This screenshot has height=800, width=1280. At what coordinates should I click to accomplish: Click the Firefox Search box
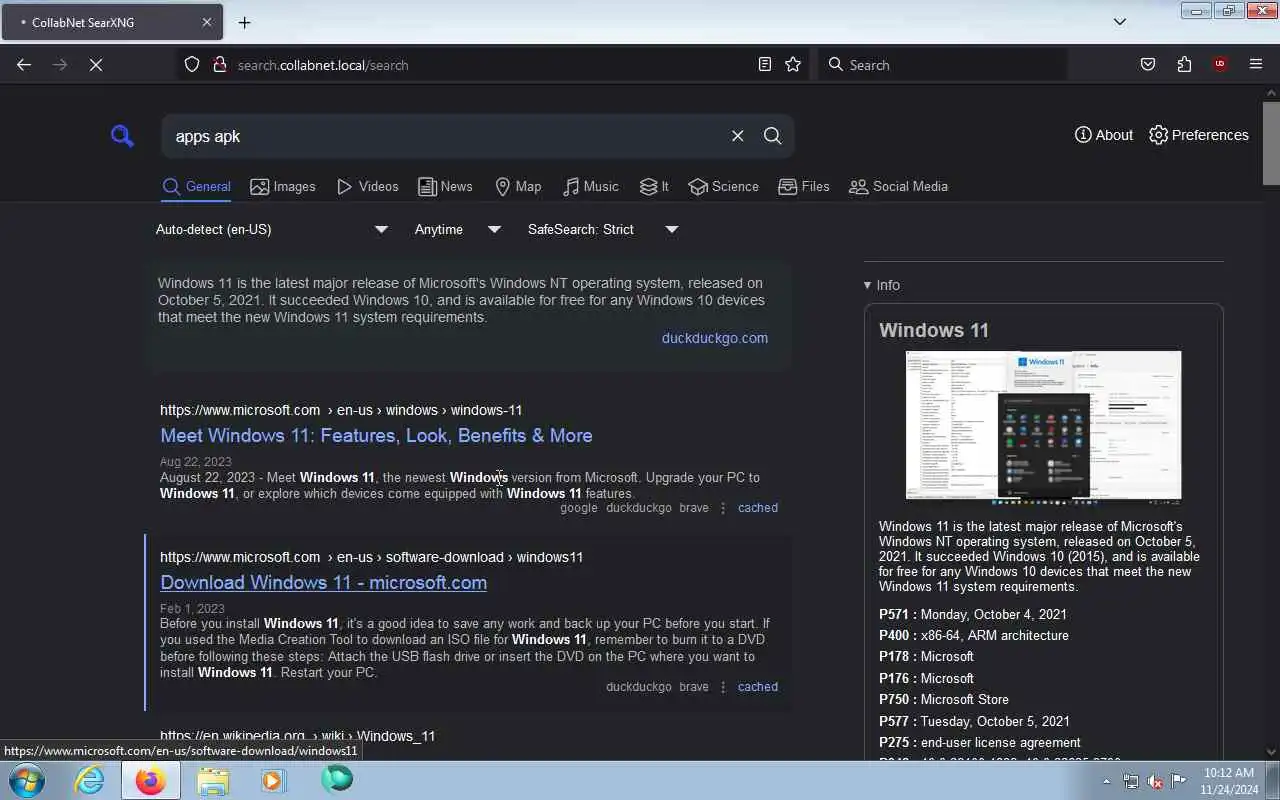(942, 65)
